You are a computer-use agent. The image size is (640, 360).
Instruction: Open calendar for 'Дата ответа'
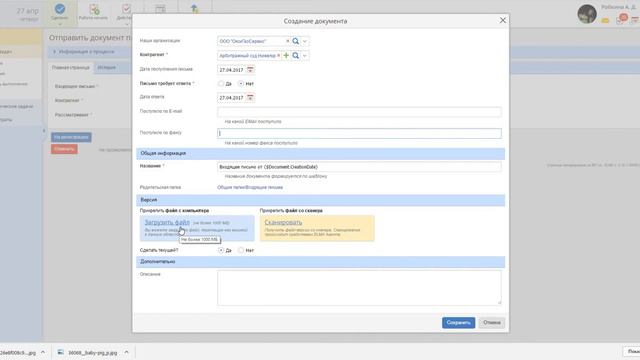click(x=250, y=98)
